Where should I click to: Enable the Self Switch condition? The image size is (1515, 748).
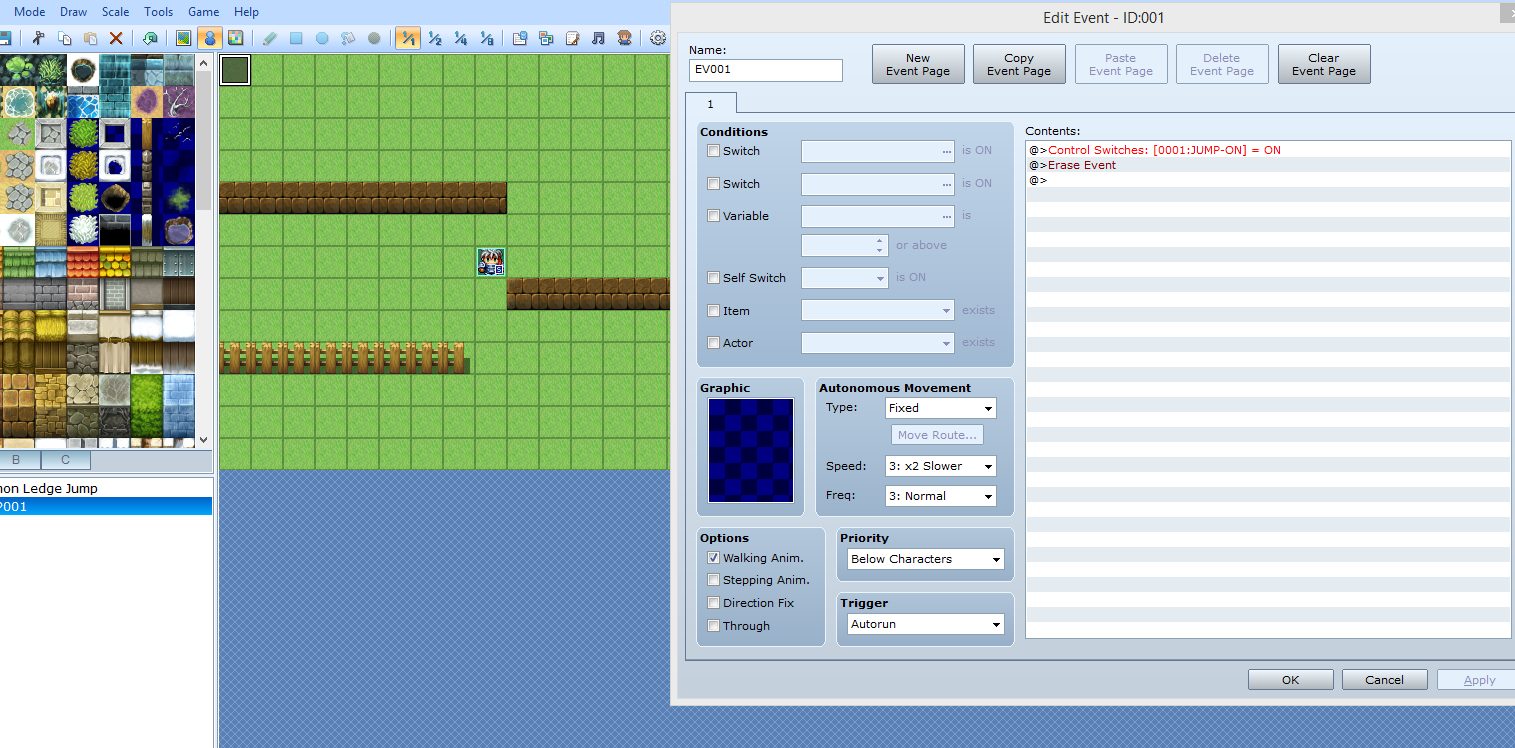click(x=713, y=277)
